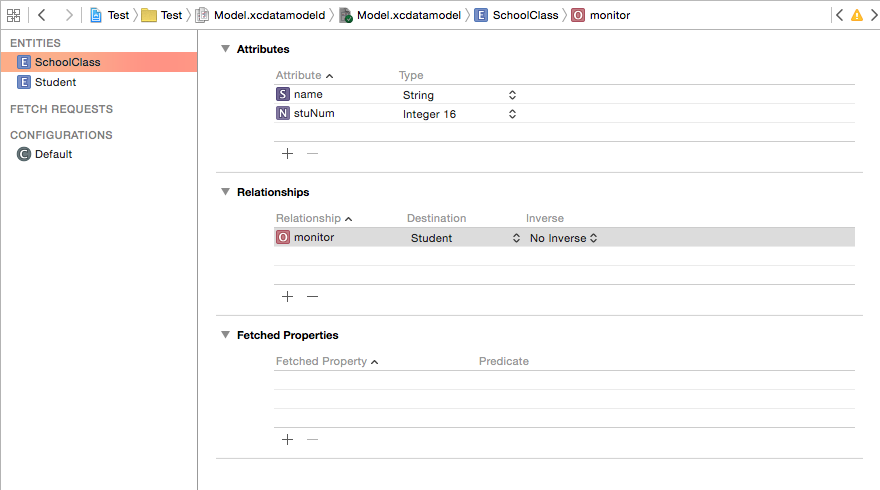
Task: Click the warning triangle issue icon
Action: click(x=857, y=15)
